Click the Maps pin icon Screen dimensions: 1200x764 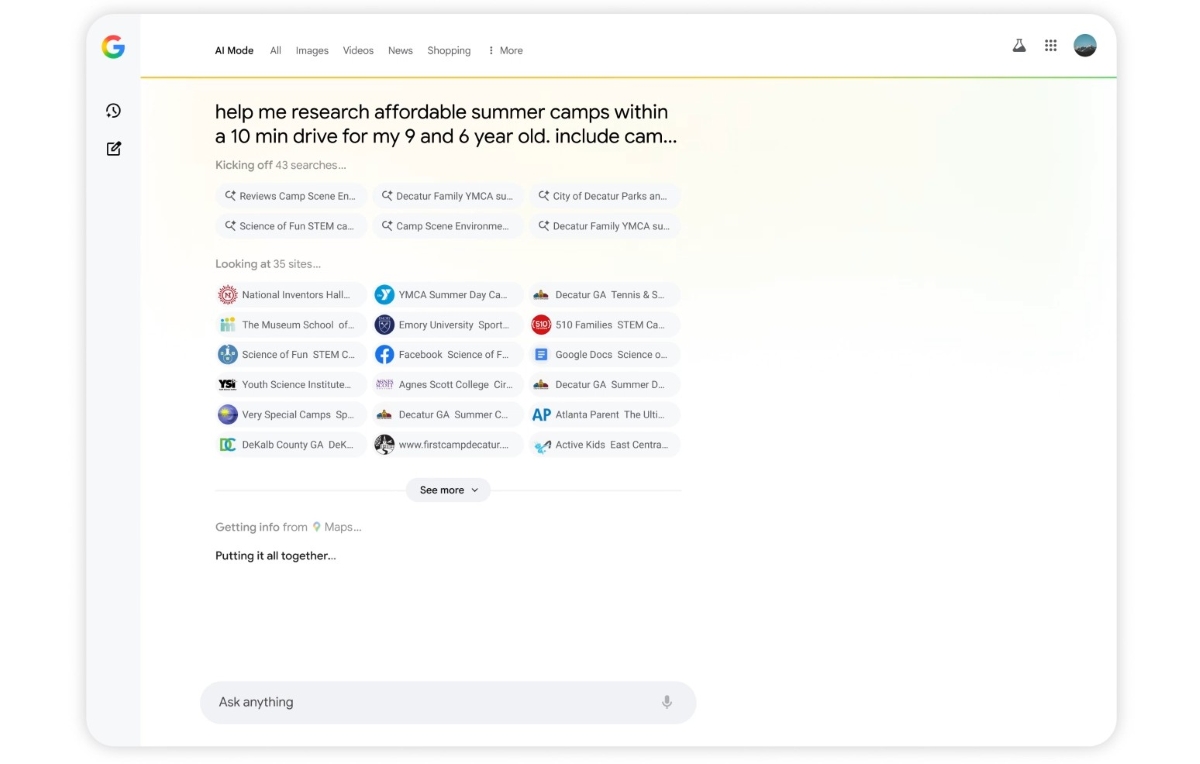coord(317,527)
